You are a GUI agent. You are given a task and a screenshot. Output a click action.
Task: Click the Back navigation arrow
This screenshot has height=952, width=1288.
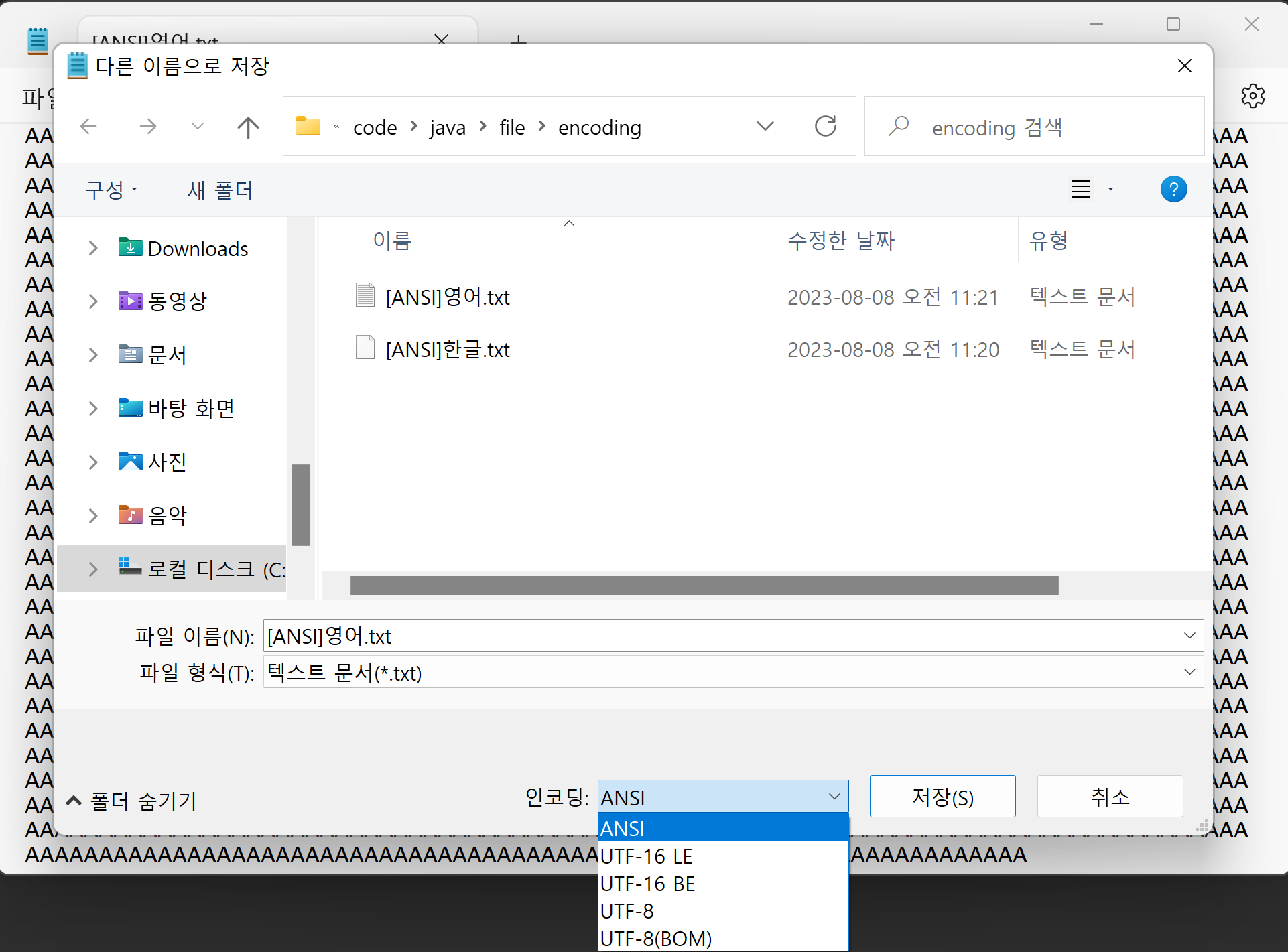tap(89, 127)
